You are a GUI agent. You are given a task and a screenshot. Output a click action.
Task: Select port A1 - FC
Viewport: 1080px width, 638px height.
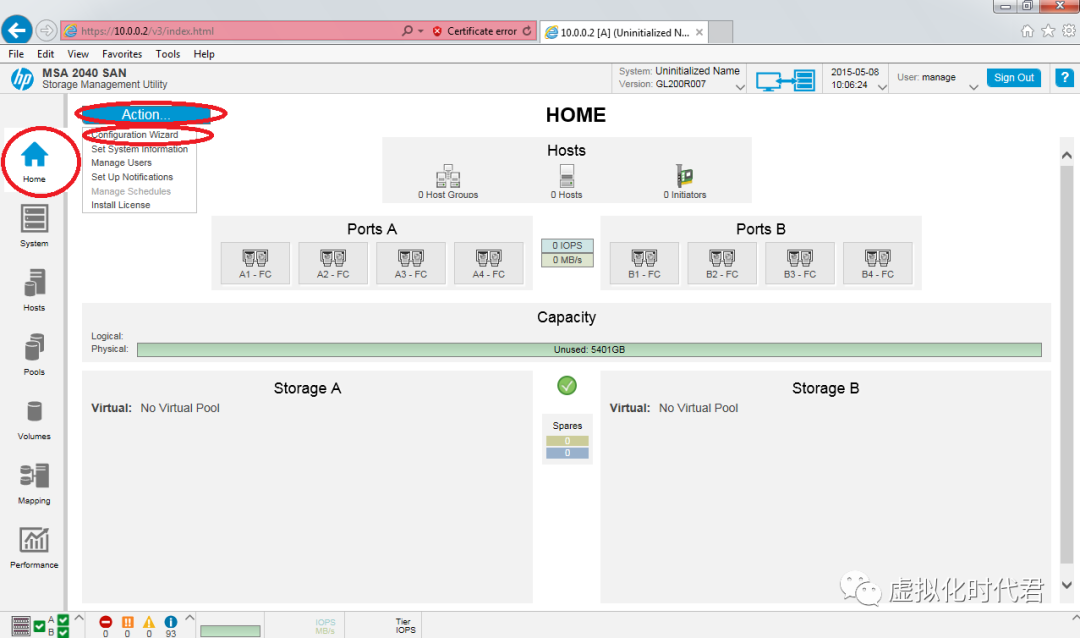pos(256,263)
